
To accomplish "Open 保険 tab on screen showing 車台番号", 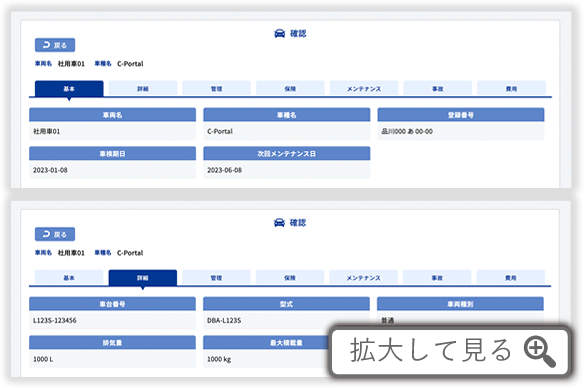I will tap(290, 278).
